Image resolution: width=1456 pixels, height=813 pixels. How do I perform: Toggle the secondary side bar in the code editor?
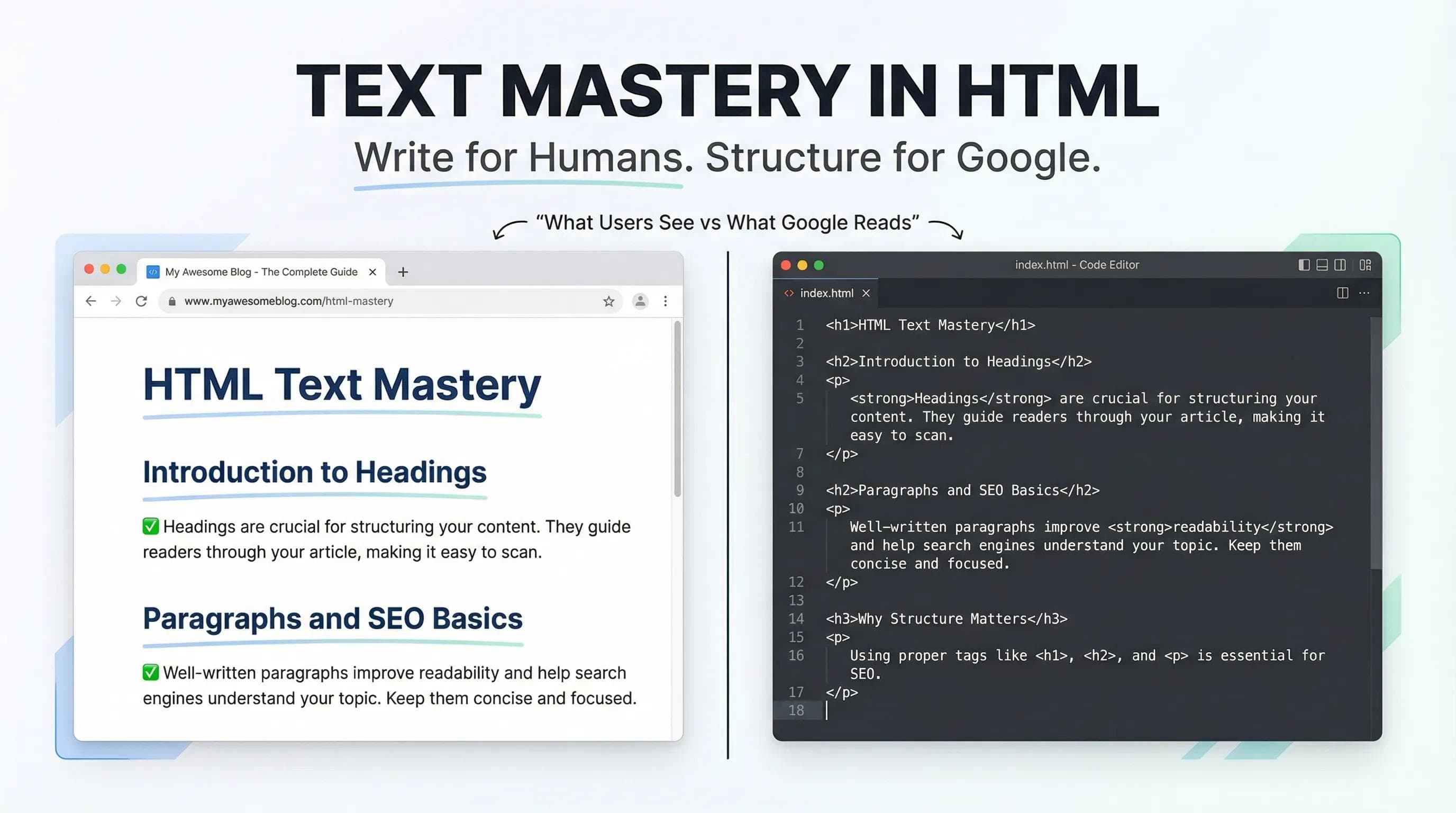point(1339,265)
